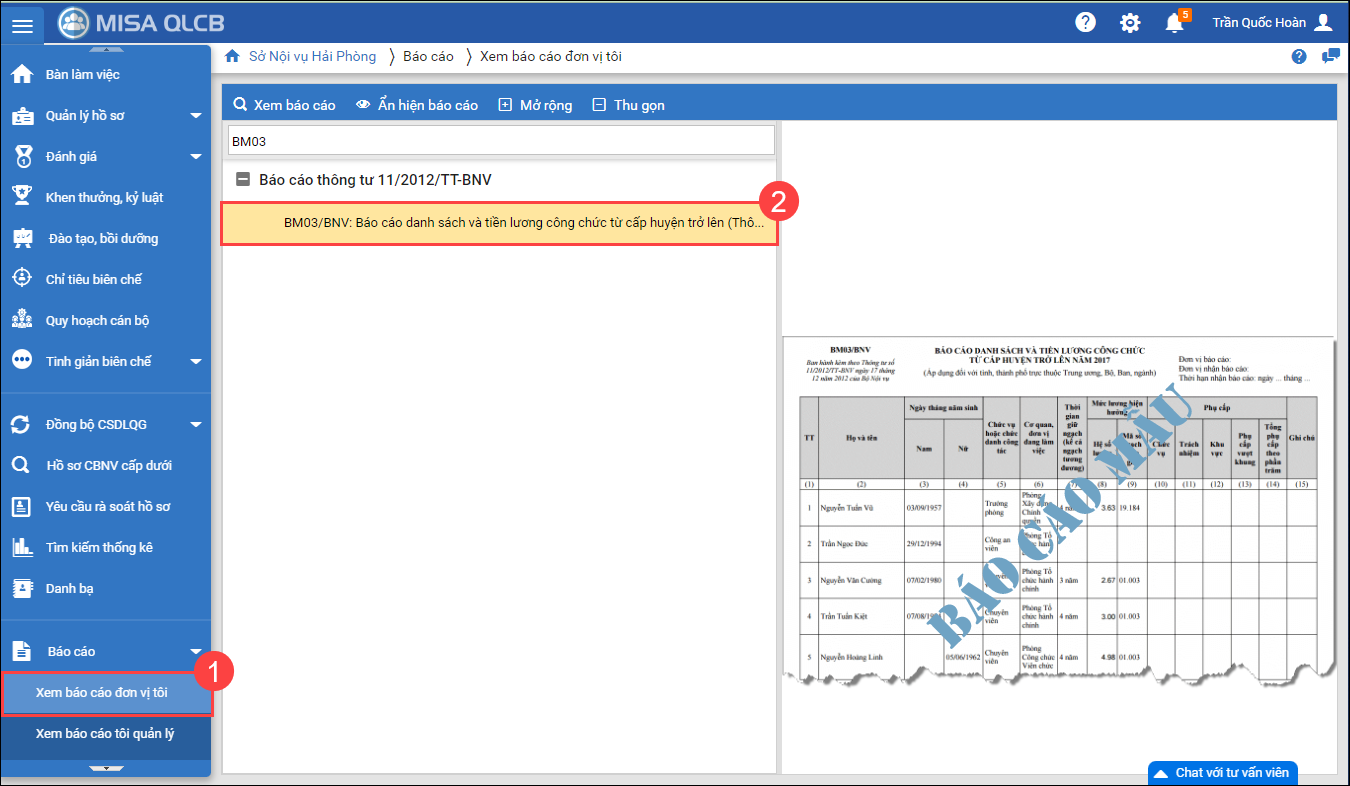This screenshot has height=786, width=1350.
Task: Toggle Ẩn hiện báo cáo eye button
Action: tap(417, 105)
